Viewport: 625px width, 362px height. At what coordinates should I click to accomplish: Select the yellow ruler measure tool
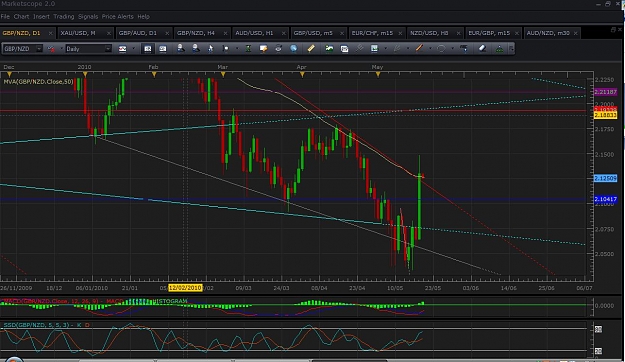point(311,48)
